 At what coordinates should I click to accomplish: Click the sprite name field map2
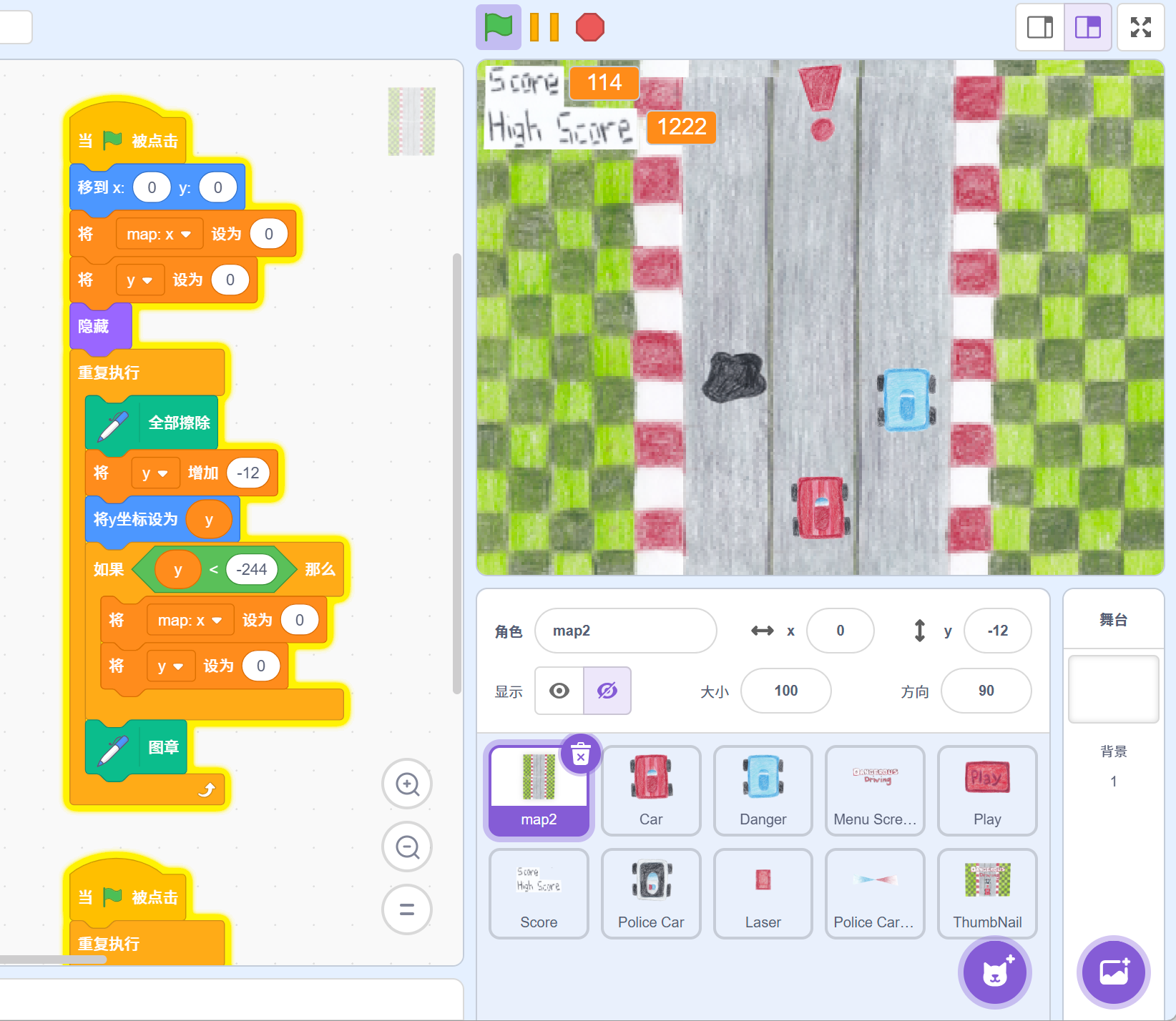pyautogui.click(x=625, y=631)
